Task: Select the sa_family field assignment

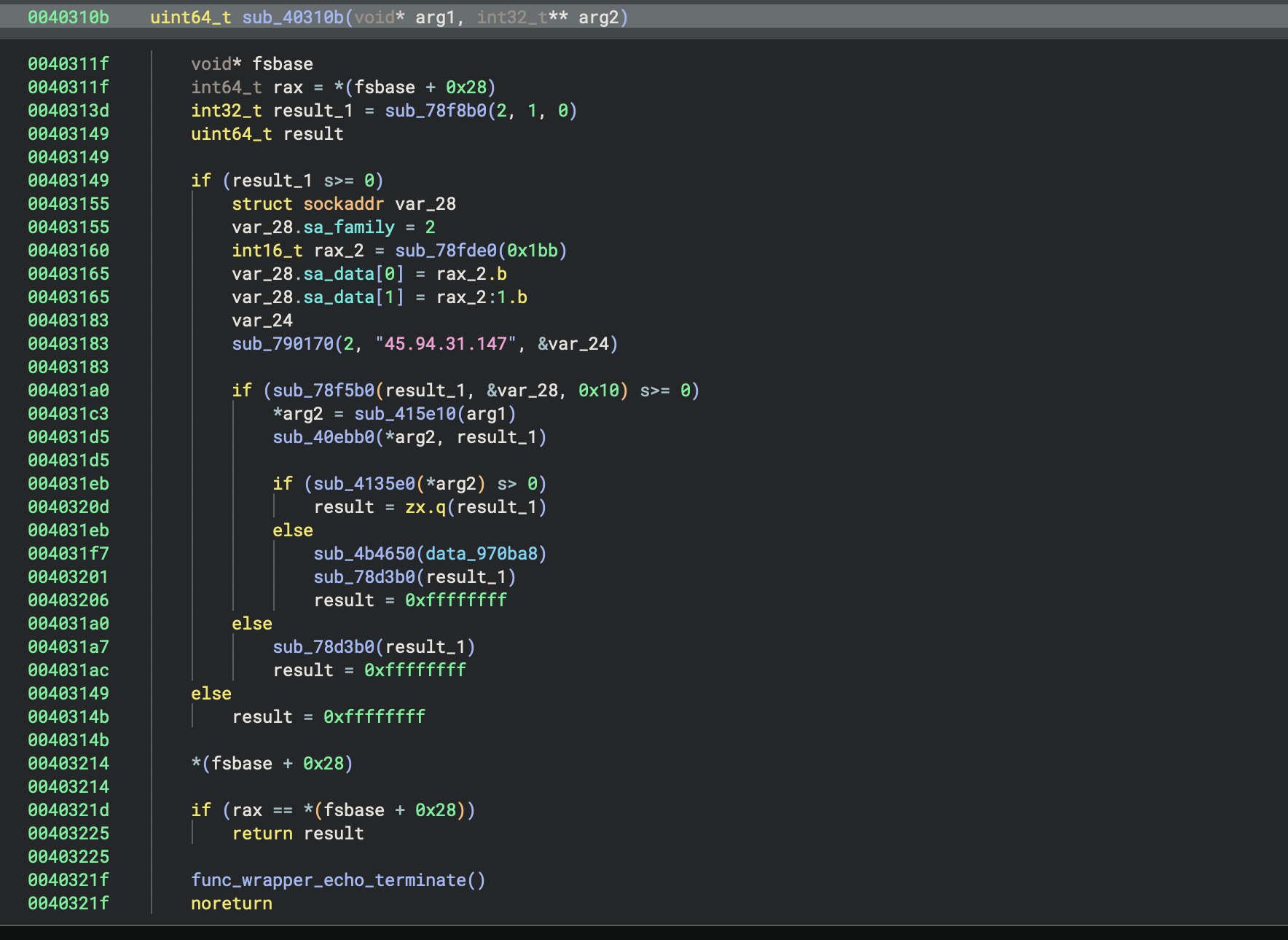Action: coord(349,227)
